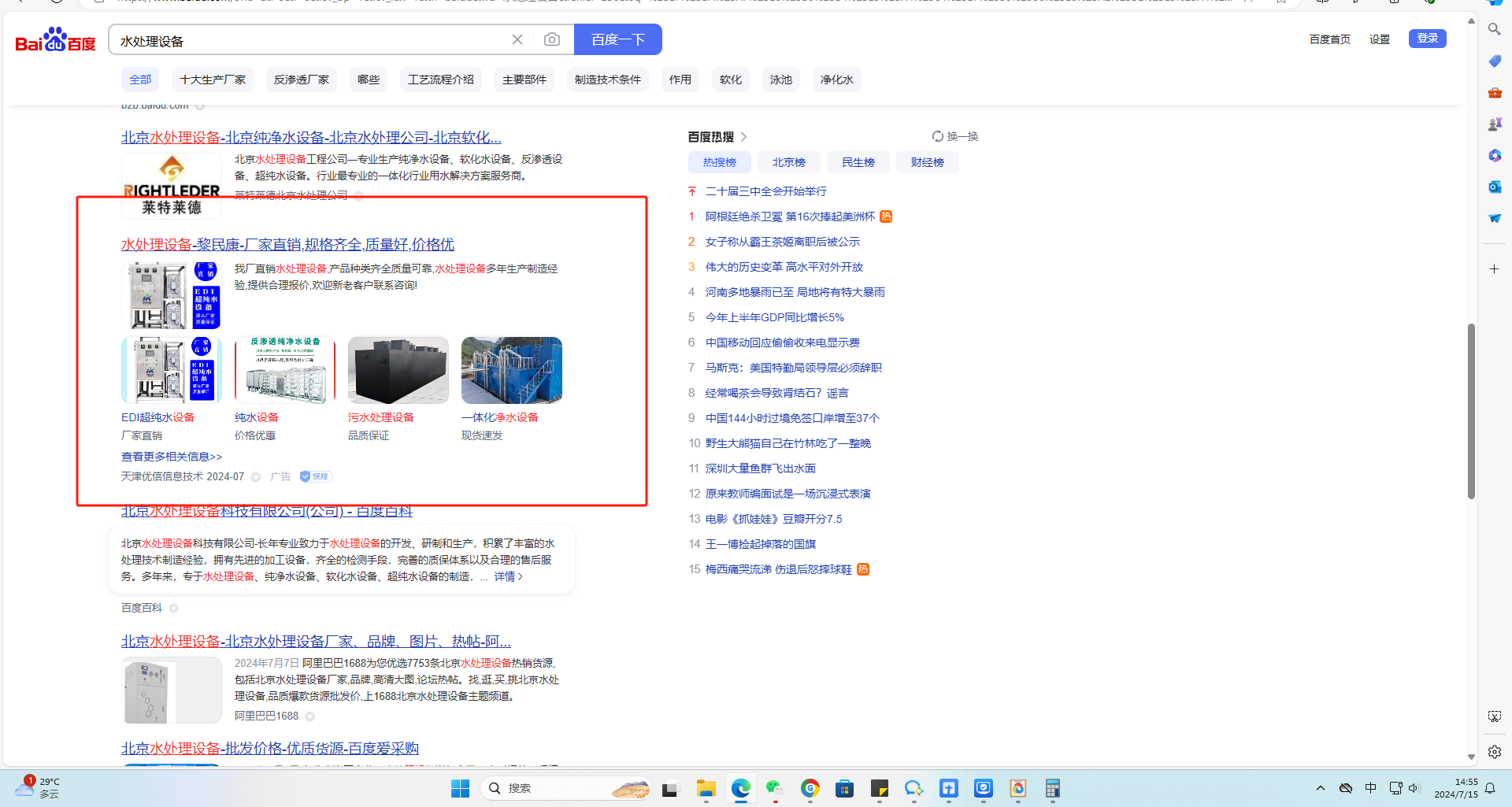This screenshot has height=807, width=1512.
Task: Click the Microsoft Edge taskbar icon
Action: [x=740, y=788]
